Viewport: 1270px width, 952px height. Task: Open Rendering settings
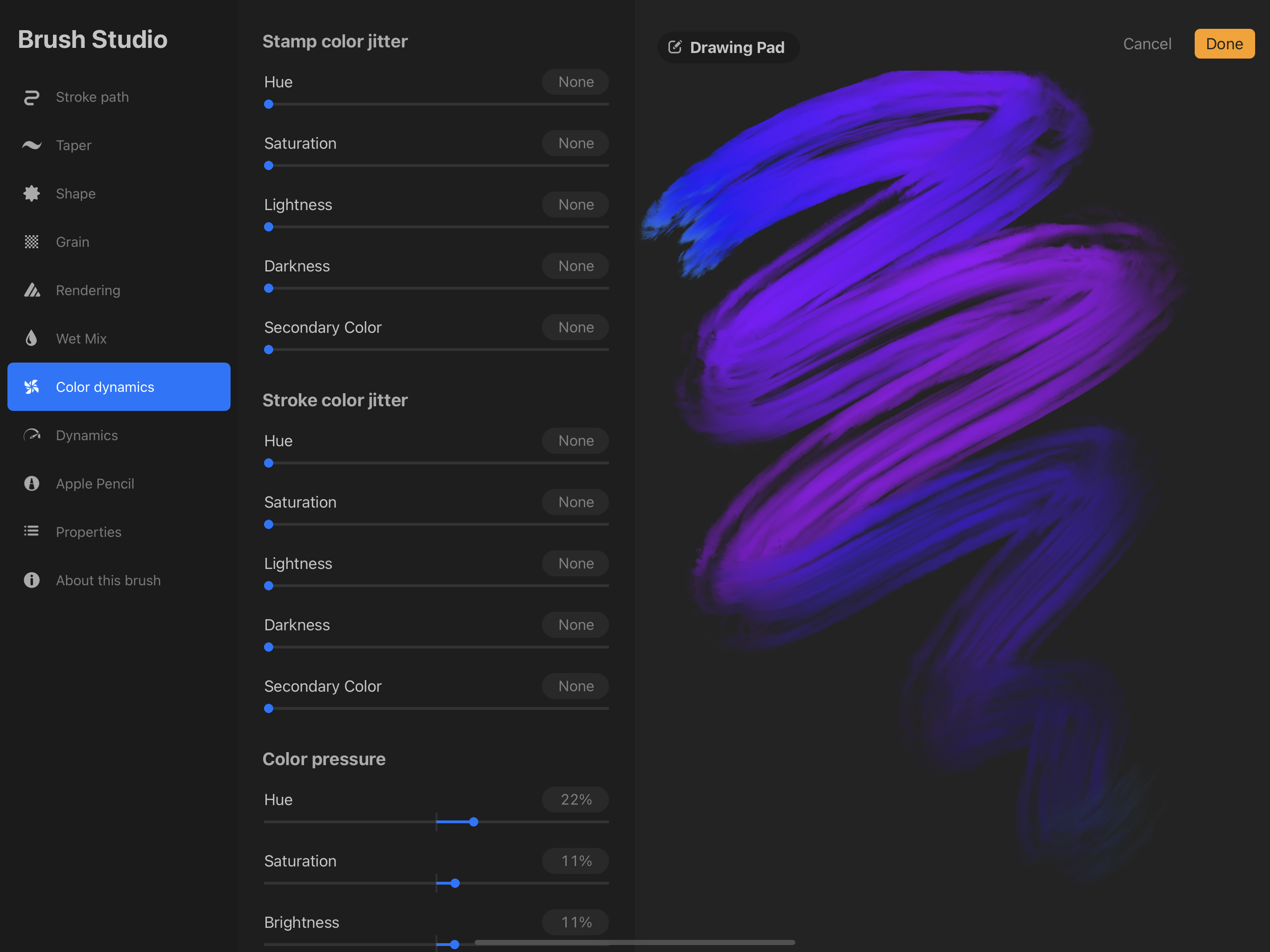click(x=119, y=290)
